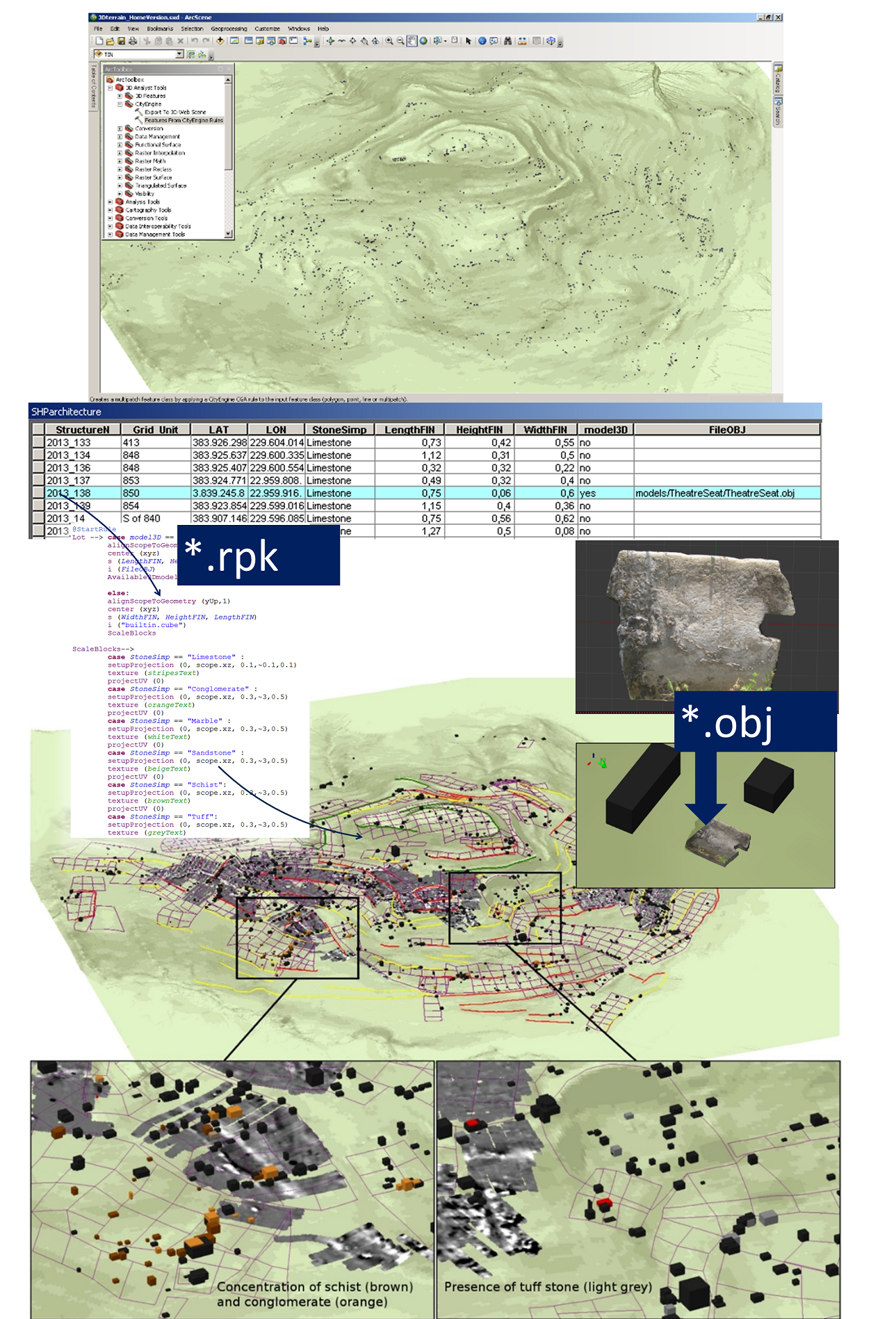This screenshot has height=1319, width=896.
Task: Click the model3D column header
Action: pyautogui.click(x=605, y=430)
